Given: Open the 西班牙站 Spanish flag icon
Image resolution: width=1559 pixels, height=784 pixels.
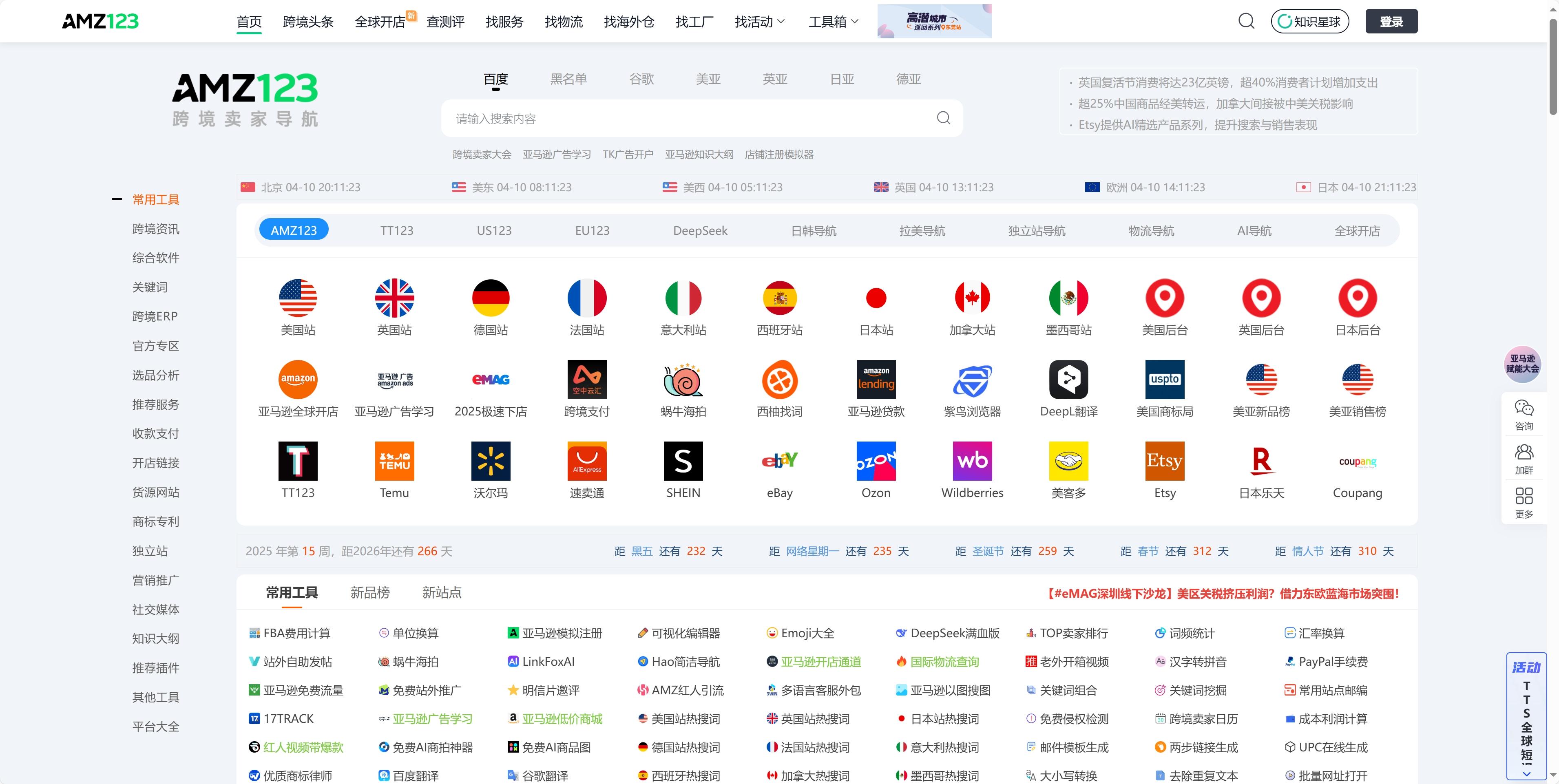Looking at the screenshot, I should pos(780,298).
